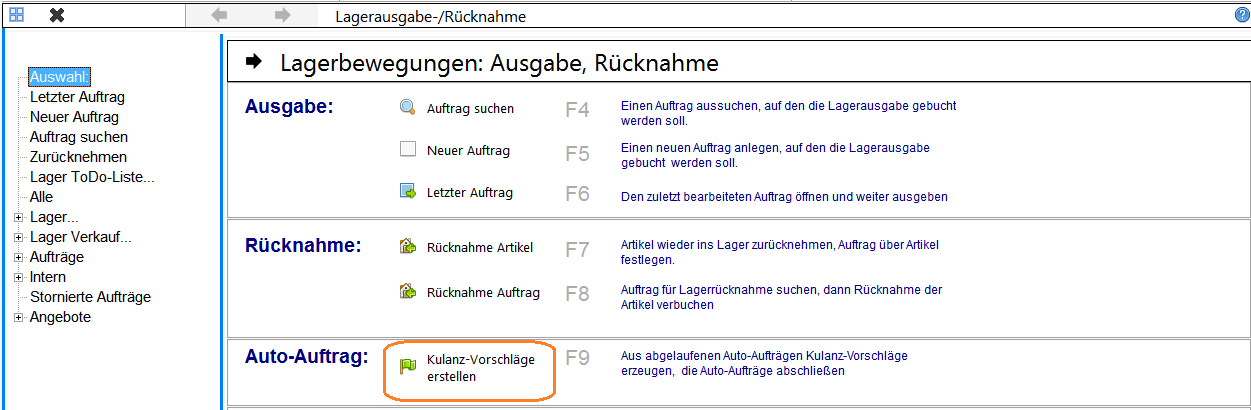Viewport: 1251px width, 410px height.
Task: Click the Lagerbewegungen: Ausgabe, Rücknahme heading
Action: 499,63
